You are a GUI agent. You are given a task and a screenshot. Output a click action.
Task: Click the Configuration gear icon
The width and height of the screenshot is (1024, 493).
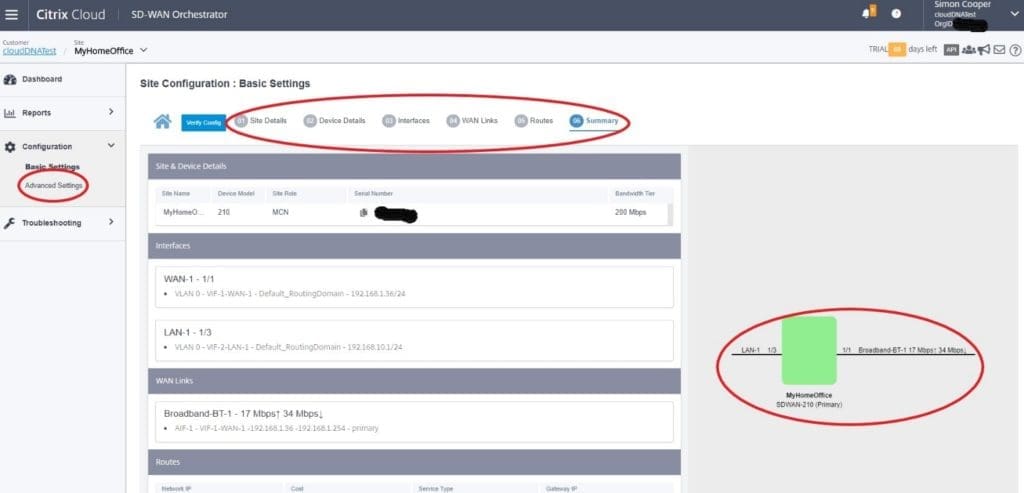[10, 147]
